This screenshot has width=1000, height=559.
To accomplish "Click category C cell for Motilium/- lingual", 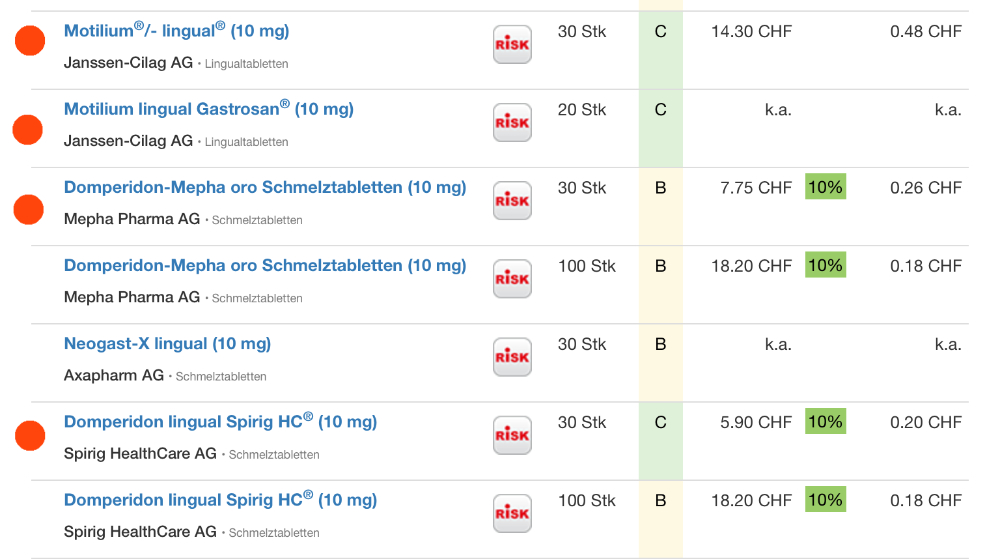I will (660, 32).
